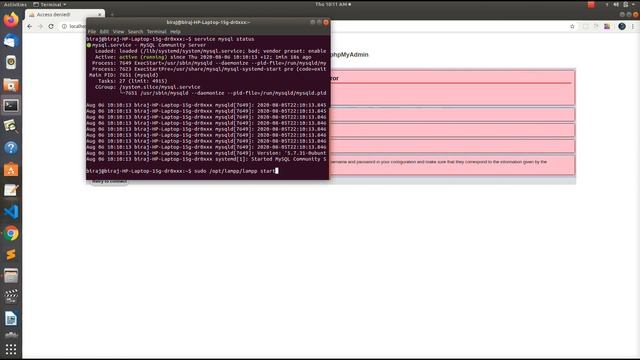Launch Ubuntu Software from the dock
Screen dimensions: 640x360
point(11,169)
